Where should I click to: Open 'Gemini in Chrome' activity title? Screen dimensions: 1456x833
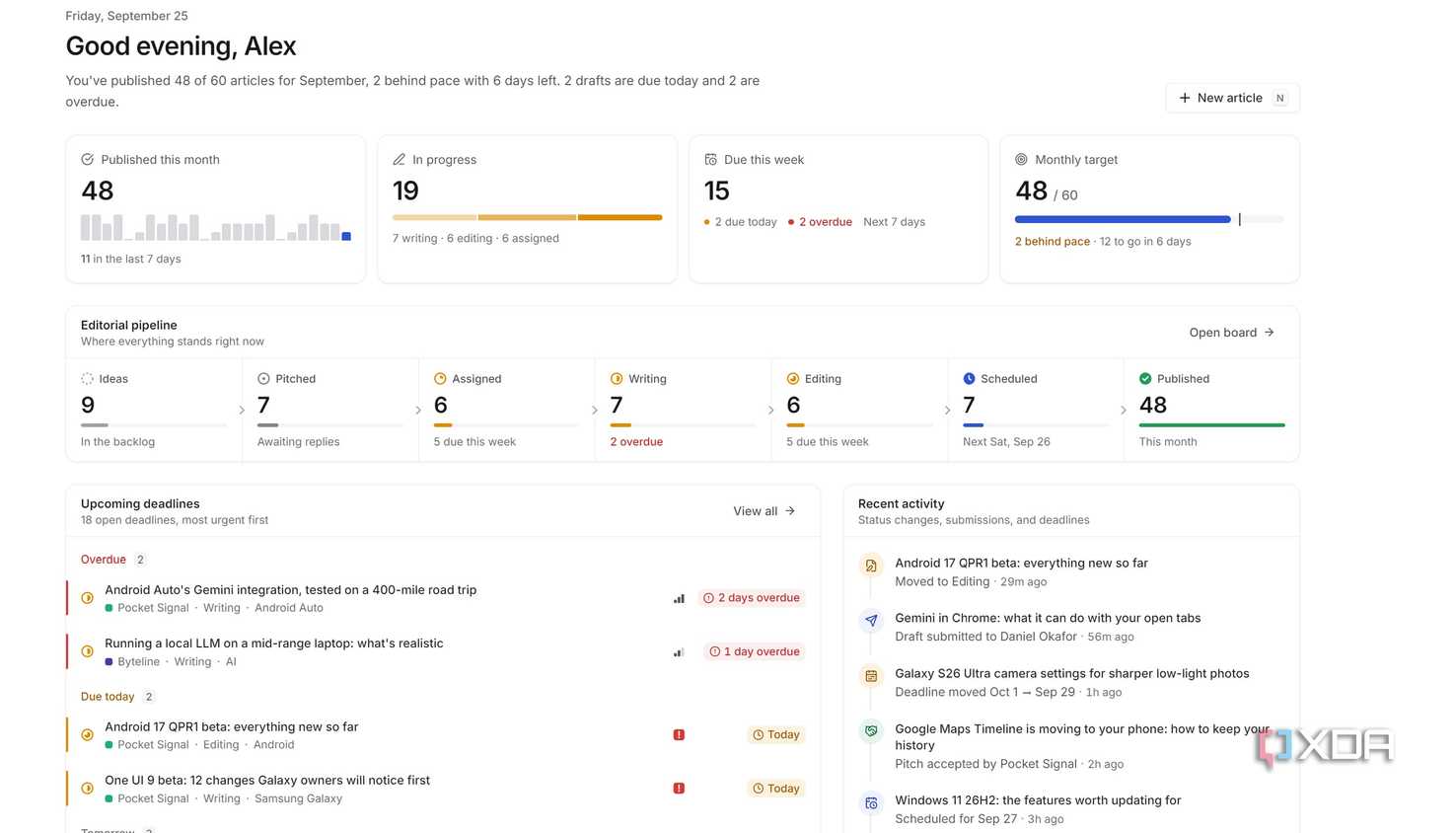click(x=1048, y=619)
